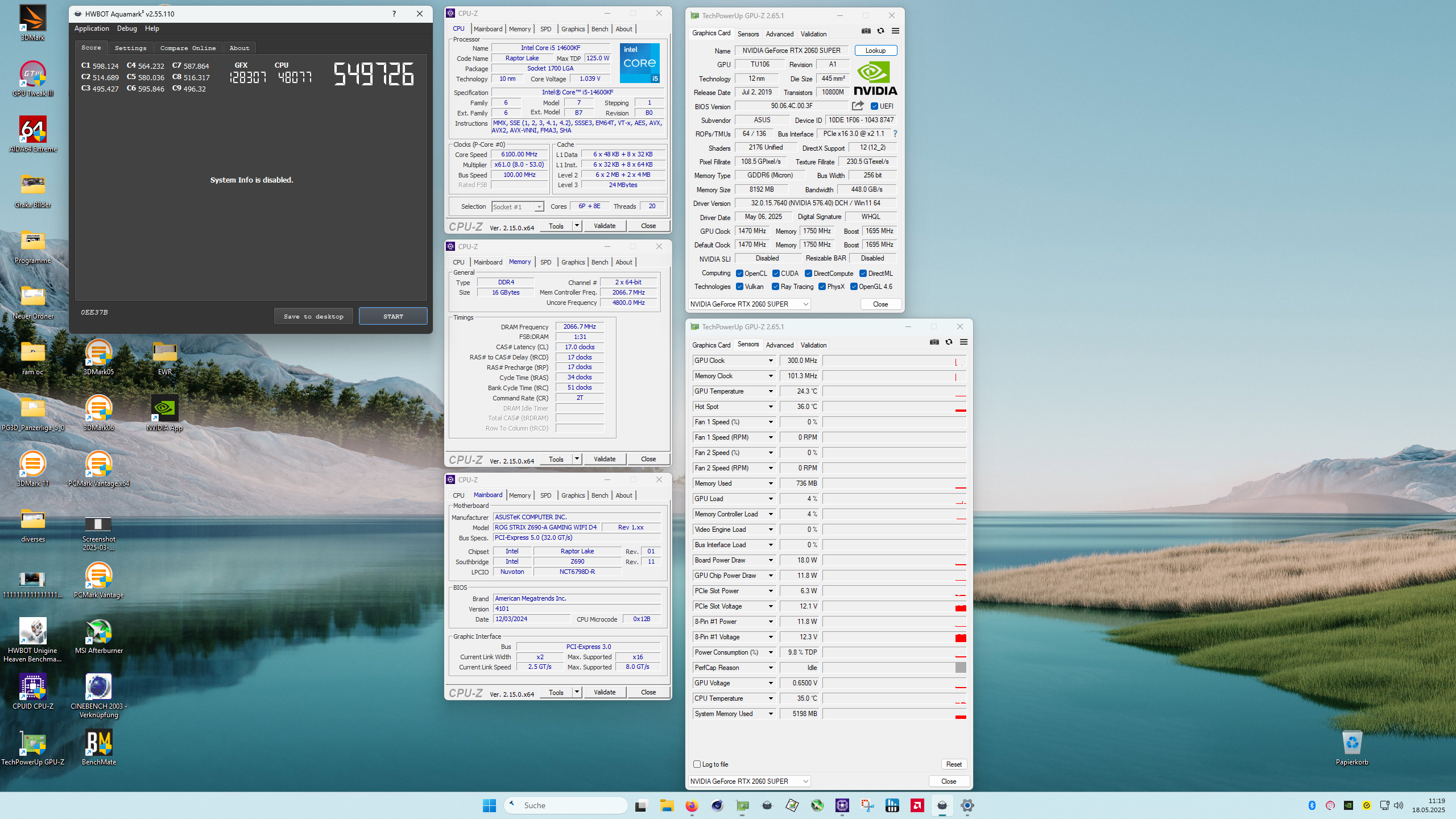Open Advanced tab in GPU-Z Sensors window
Image resolution: width=1456 pixels, height=819 pixels.
779,345
